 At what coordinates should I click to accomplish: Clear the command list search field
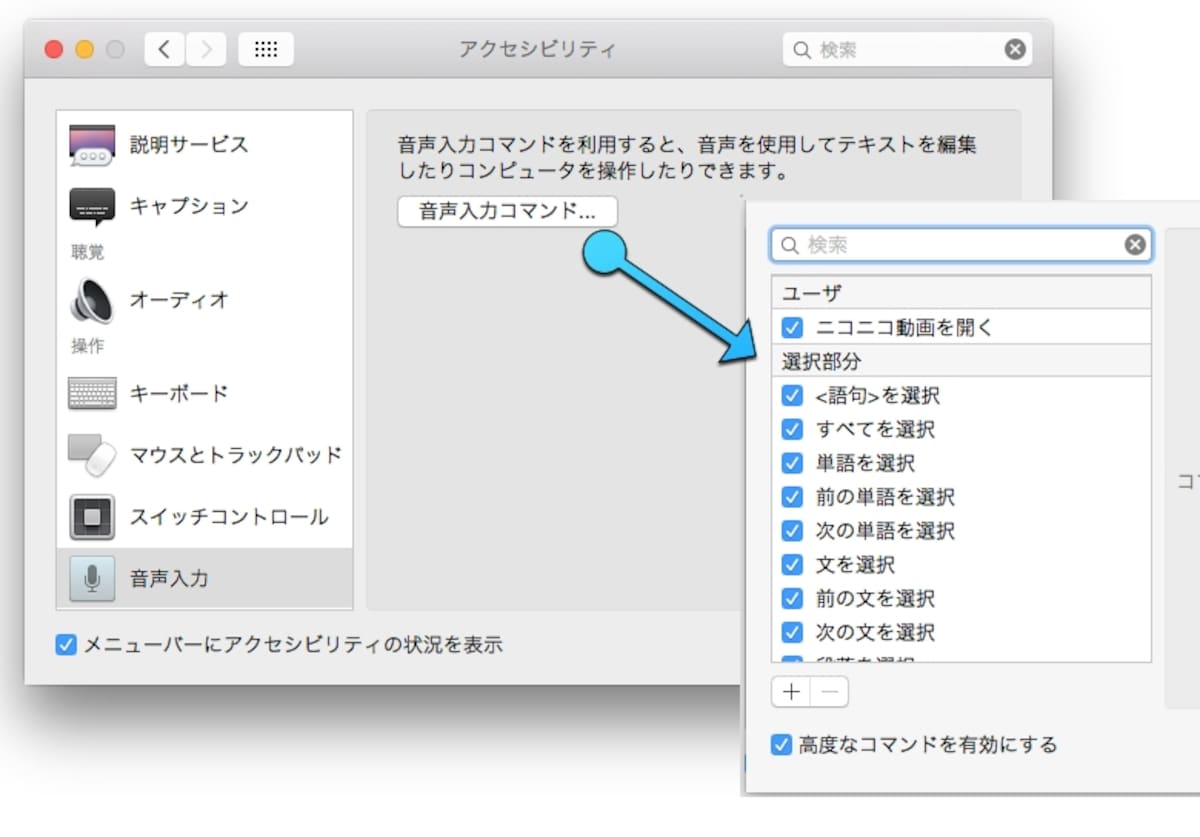(x=1135, y=245)
